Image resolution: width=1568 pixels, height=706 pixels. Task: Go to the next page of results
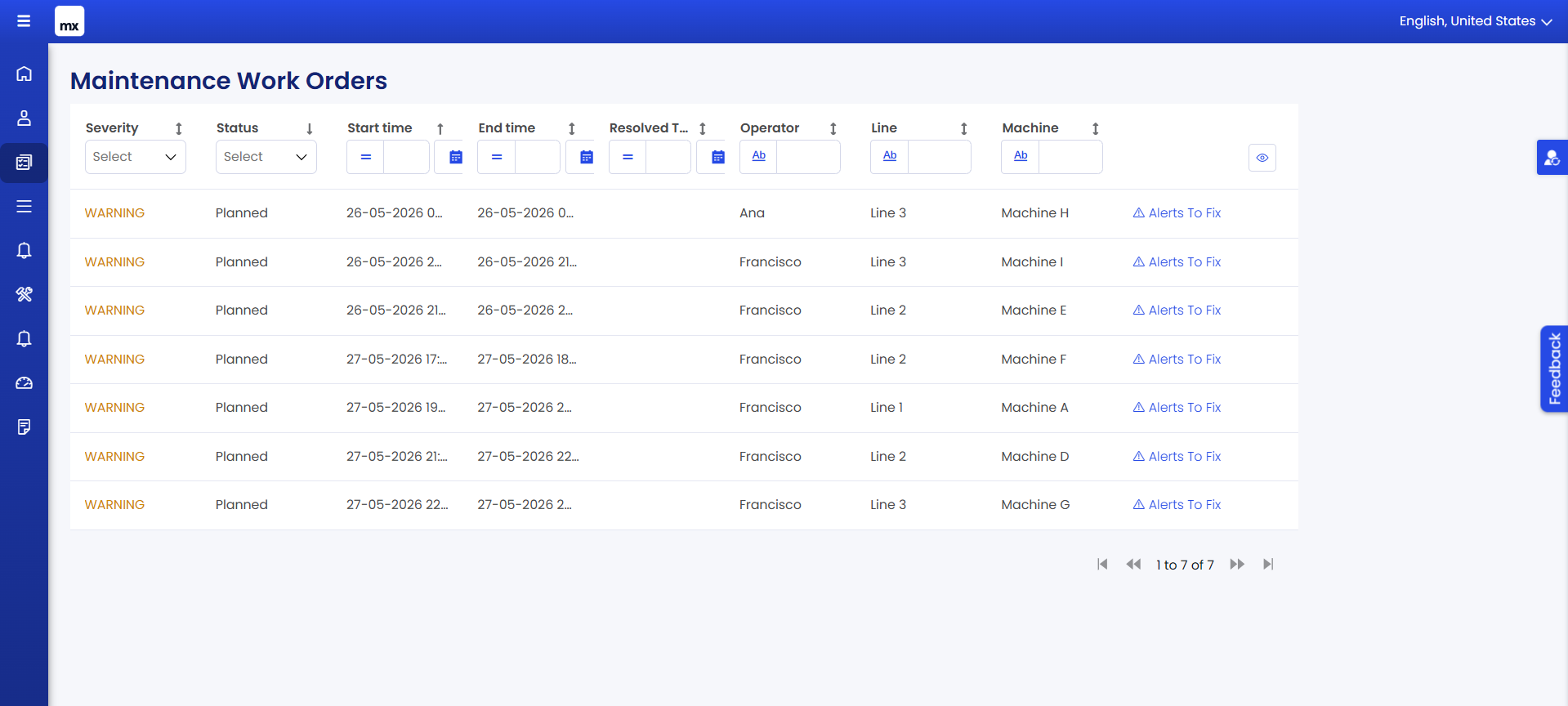(1237, 565)
